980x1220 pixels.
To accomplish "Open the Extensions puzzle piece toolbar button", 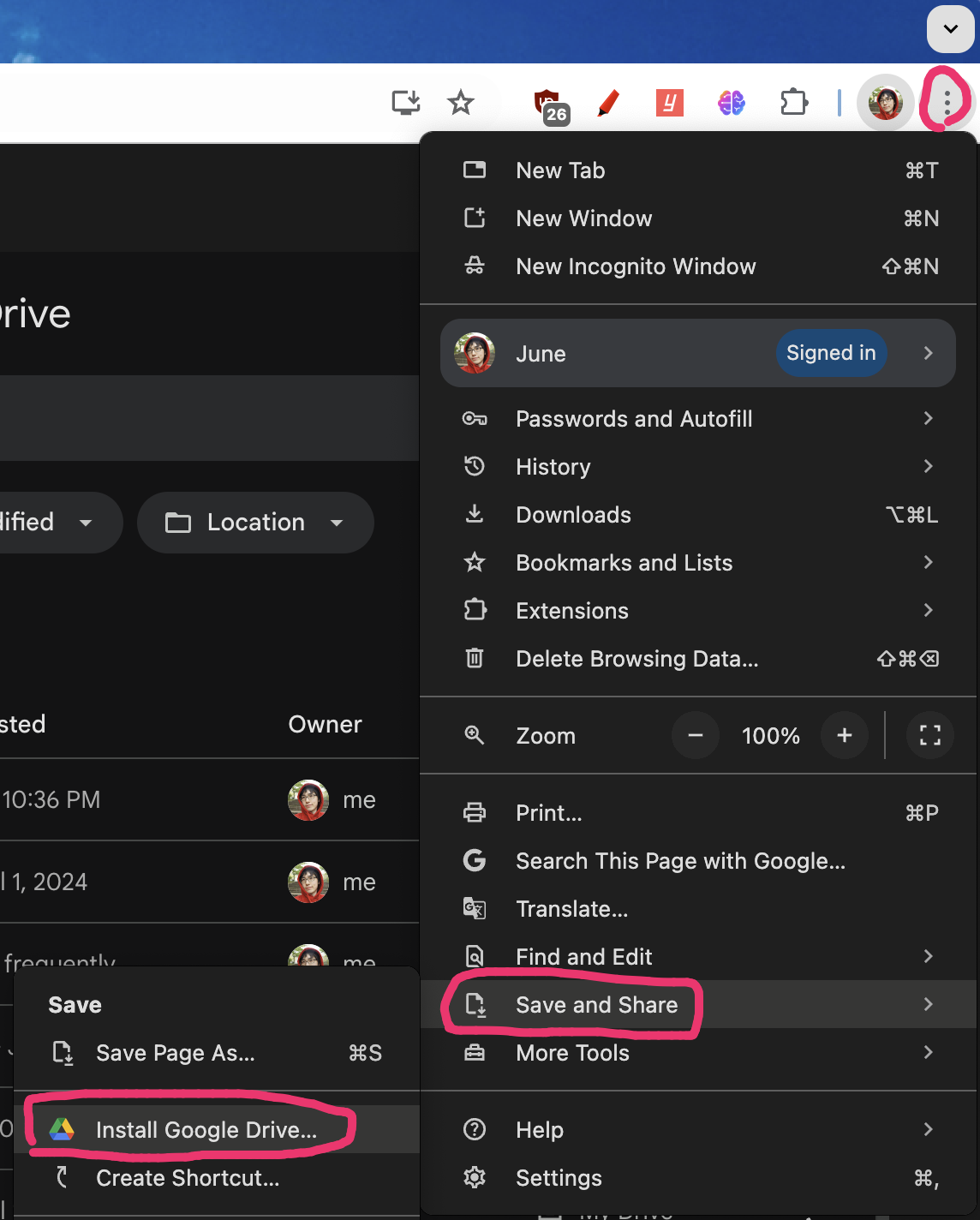I will tap(794, 103).
